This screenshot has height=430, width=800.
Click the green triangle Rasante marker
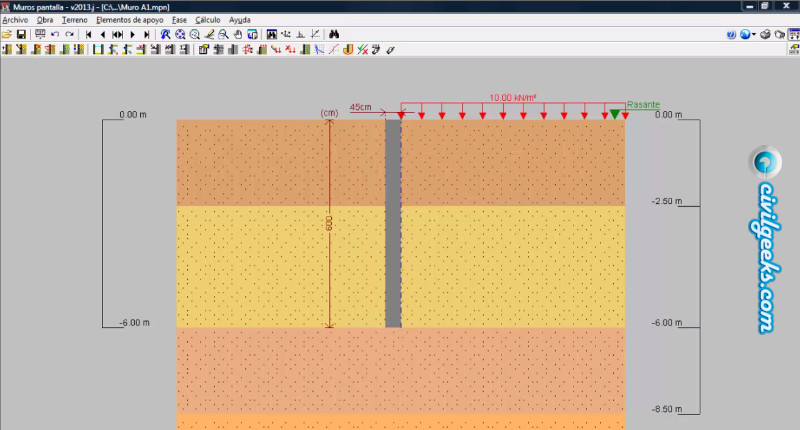pos(615,114)
